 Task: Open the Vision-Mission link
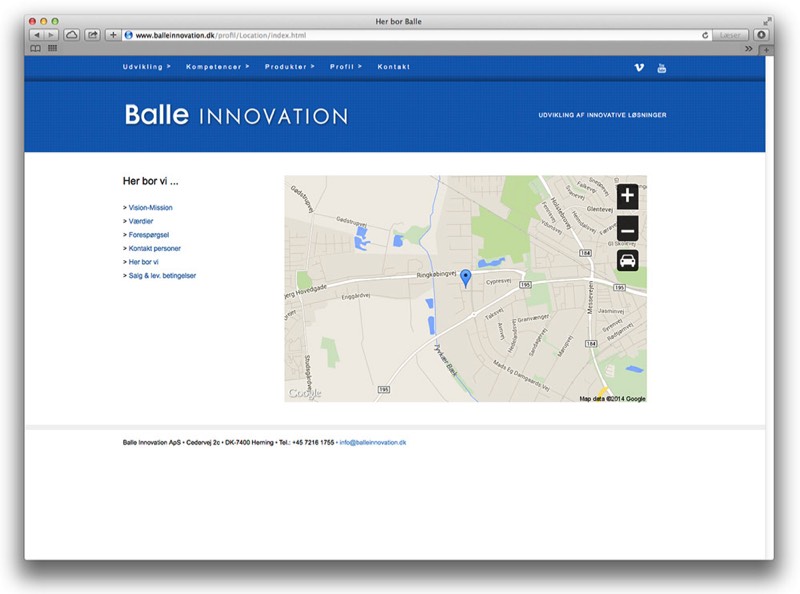click(x=151, y=208)
